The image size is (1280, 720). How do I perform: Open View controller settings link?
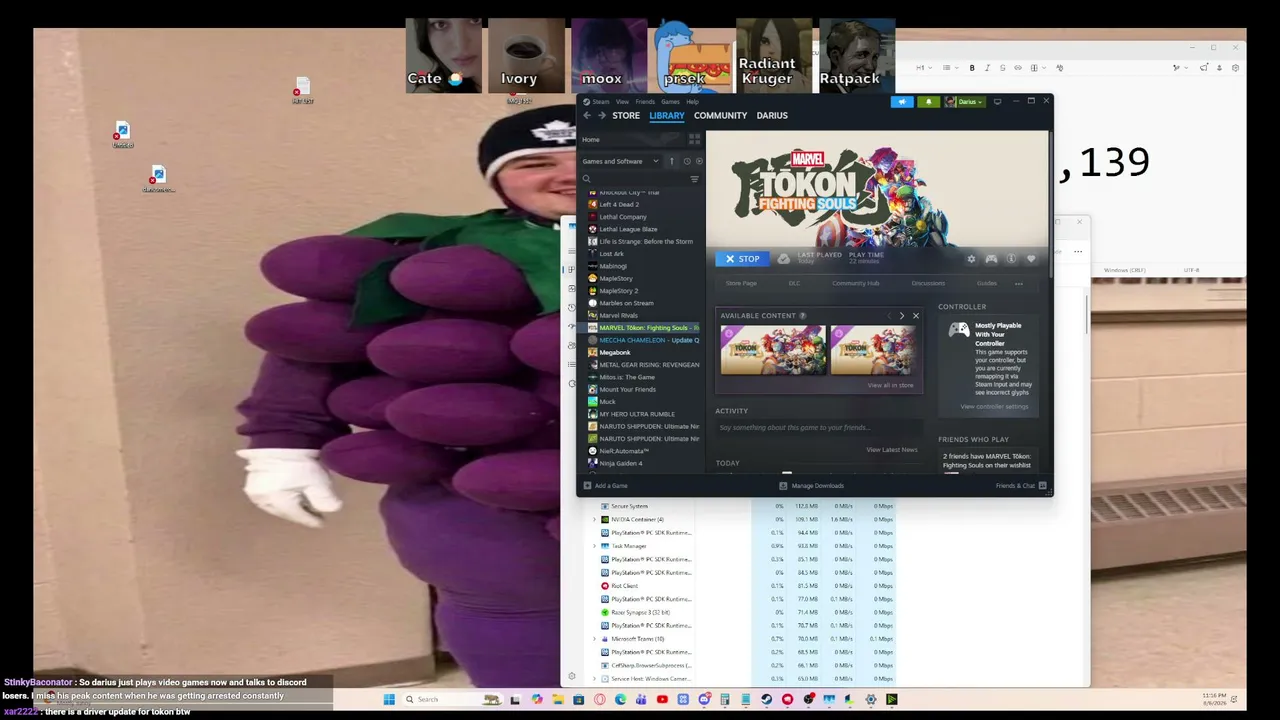(x=994, y=406)
